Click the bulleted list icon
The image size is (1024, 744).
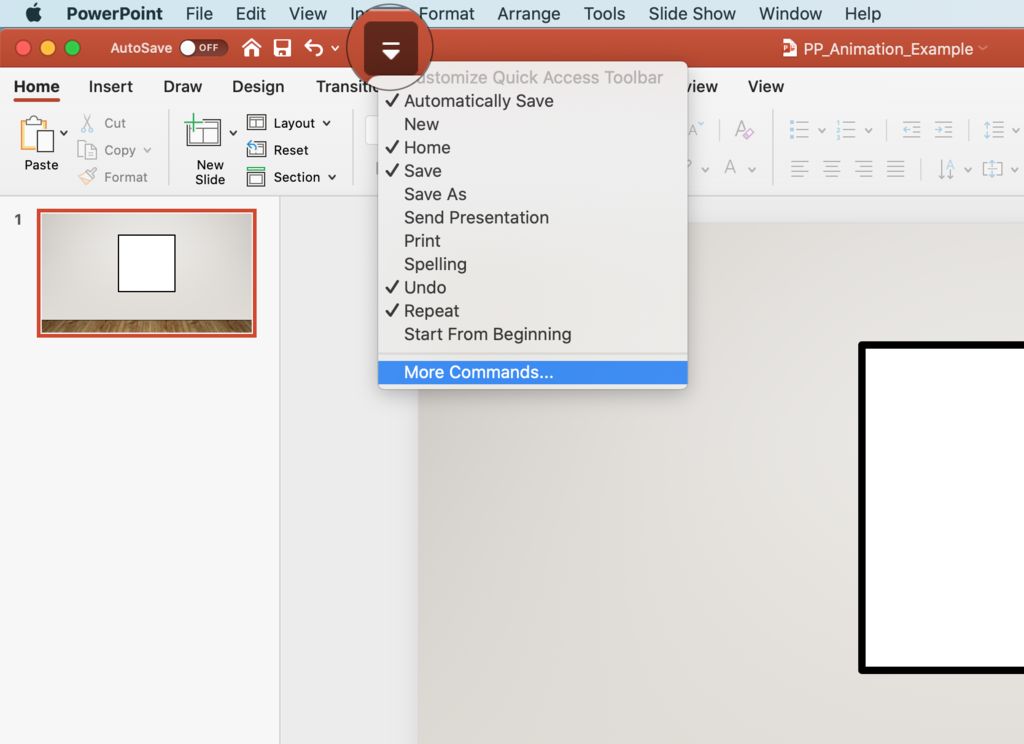point(799,129)
